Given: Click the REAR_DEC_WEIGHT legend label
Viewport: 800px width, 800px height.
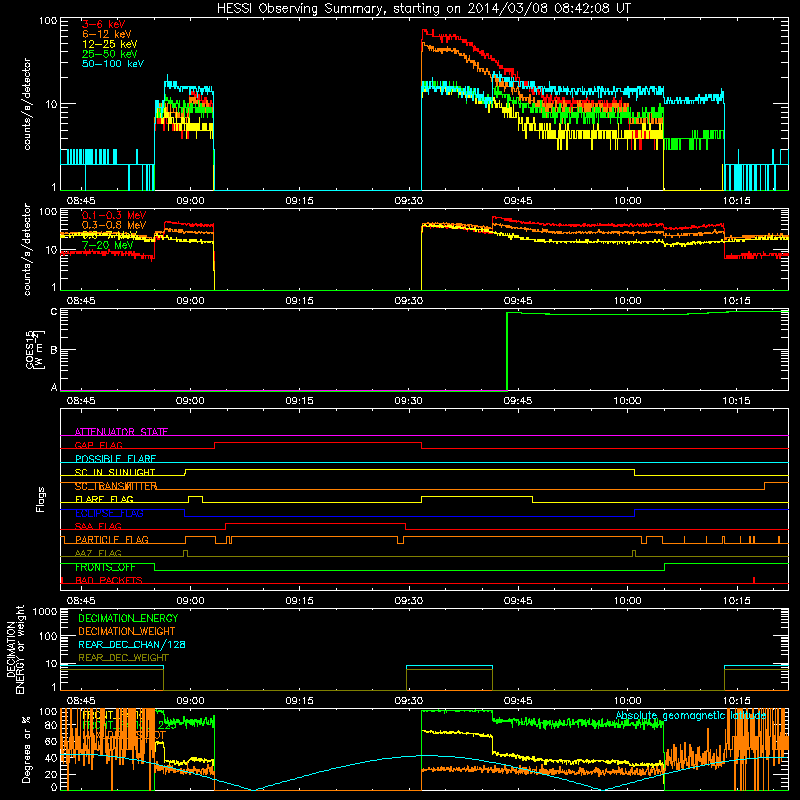Looking at the screenshot, I should (123, 658).
